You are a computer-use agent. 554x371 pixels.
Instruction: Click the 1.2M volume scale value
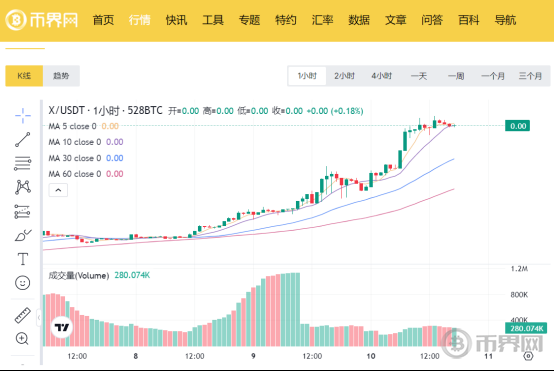tap(519, 269)
